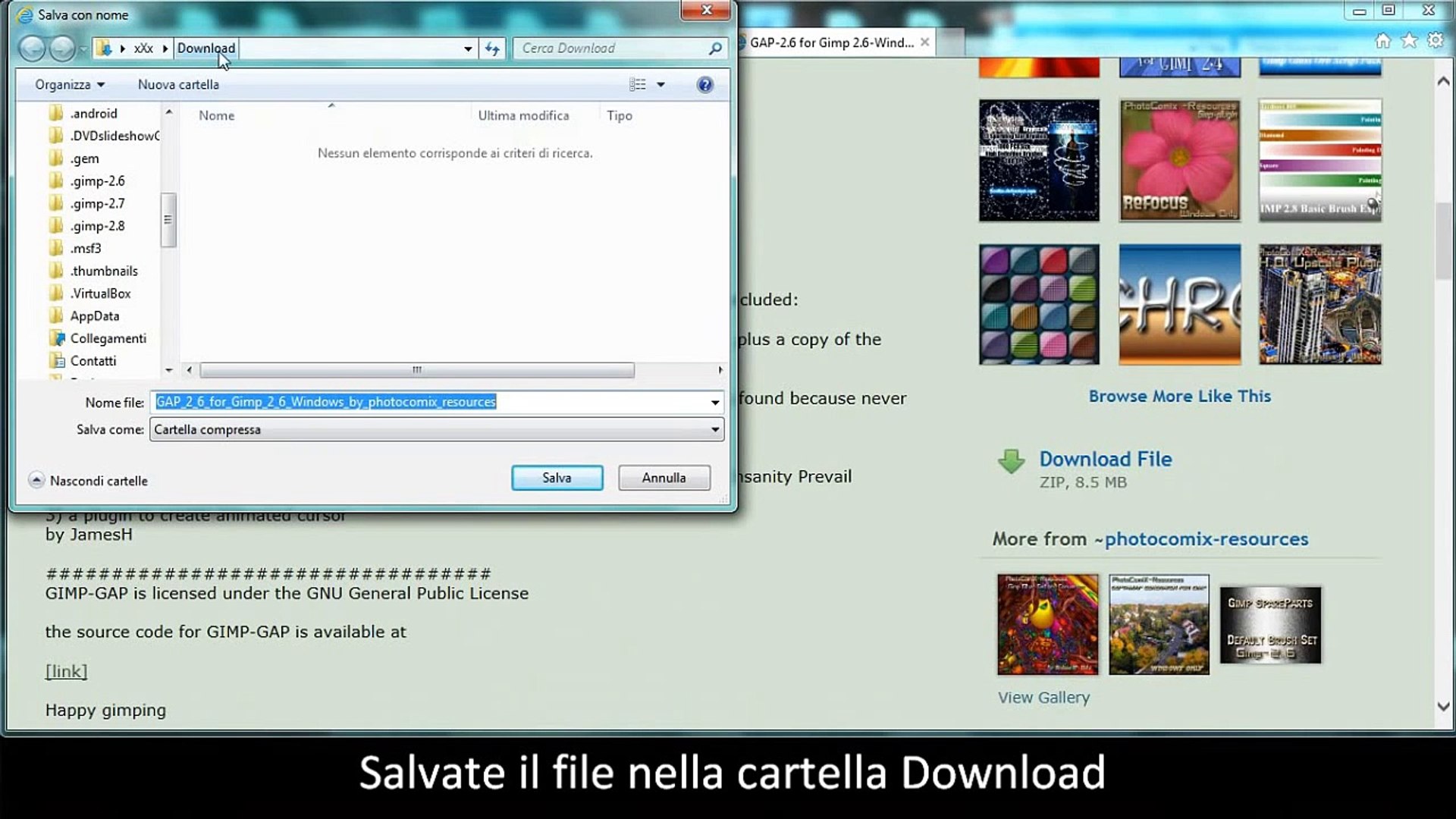Click the file list horizontal scrollbar thumb
1456x819 pixels.
417,370
